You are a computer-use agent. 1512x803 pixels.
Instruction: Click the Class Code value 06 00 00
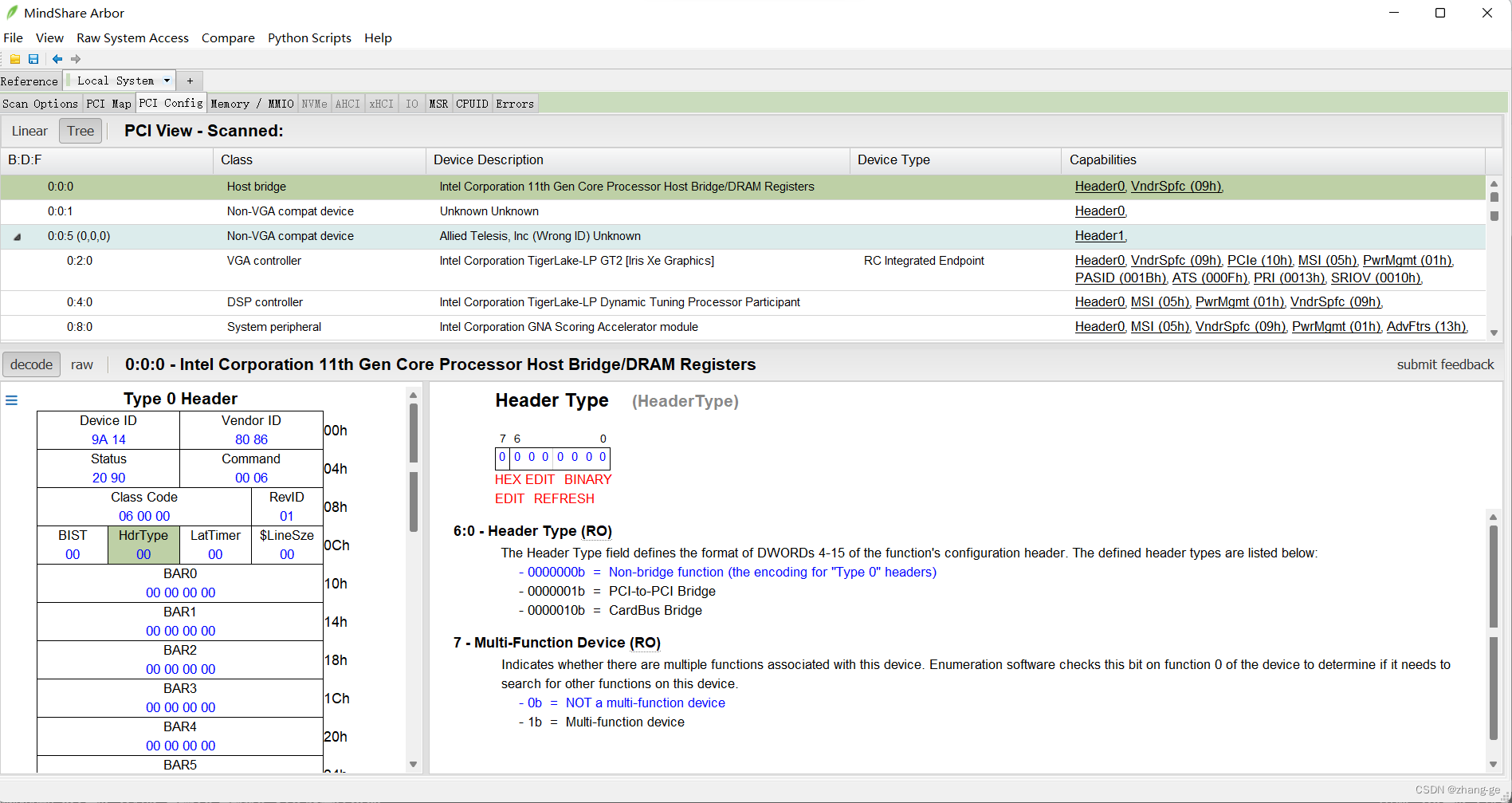[x=144, y=516]
